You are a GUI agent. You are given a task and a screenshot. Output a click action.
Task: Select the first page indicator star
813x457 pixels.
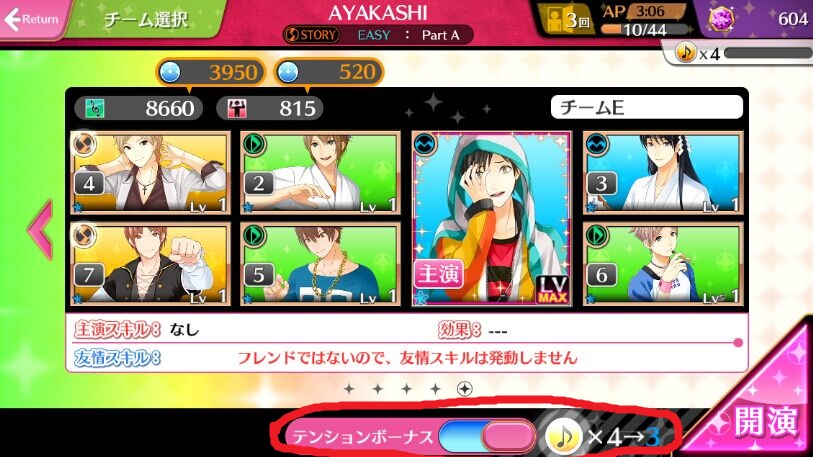pyautogui.click(x=349, y=389)
